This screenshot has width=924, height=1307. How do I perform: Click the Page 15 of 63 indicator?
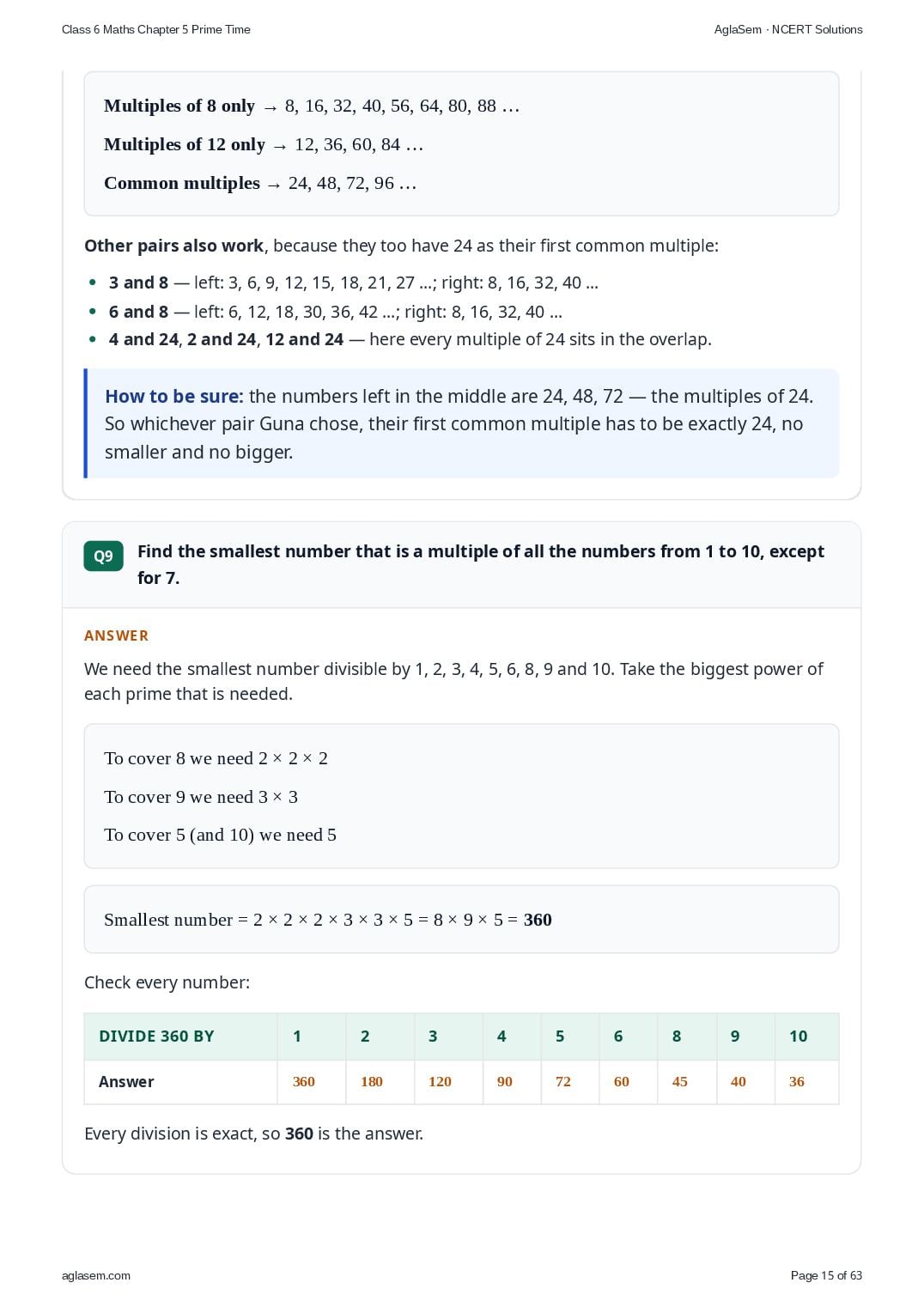click(x=826, y=1275)
